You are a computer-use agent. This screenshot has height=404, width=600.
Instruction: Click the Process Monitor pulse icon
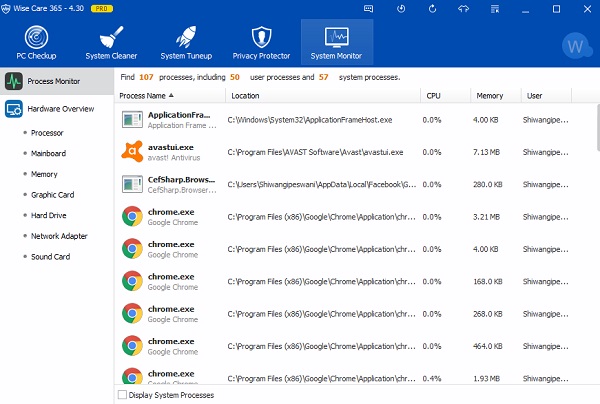pos(14,81)
